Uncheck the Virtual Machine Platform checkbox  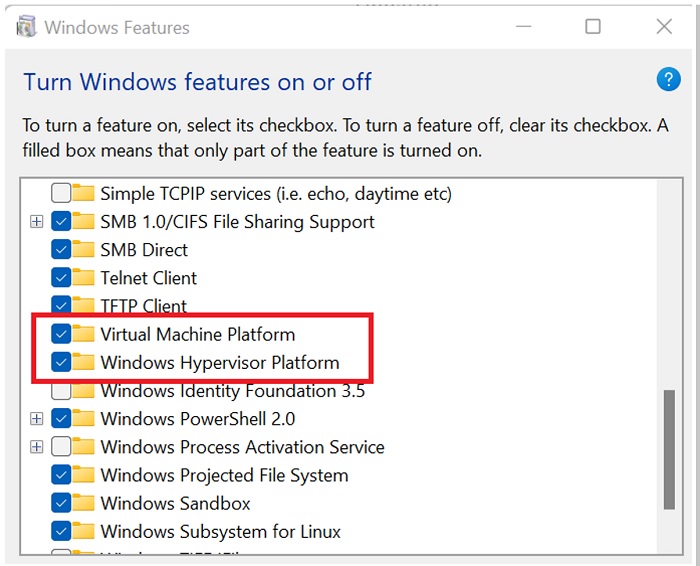tap(61, 334)
